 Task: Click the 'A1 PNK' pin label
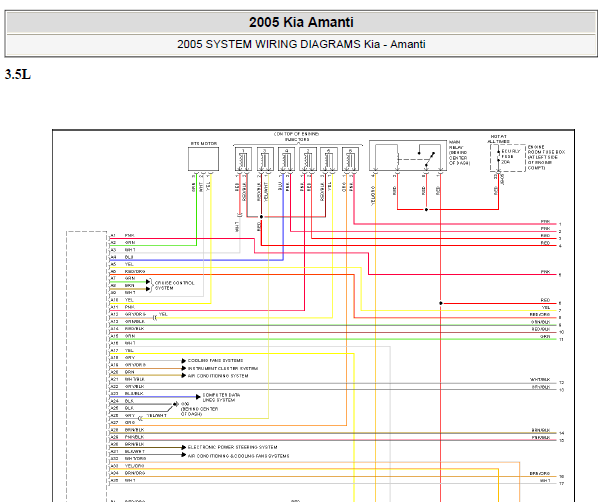point(122,235)
